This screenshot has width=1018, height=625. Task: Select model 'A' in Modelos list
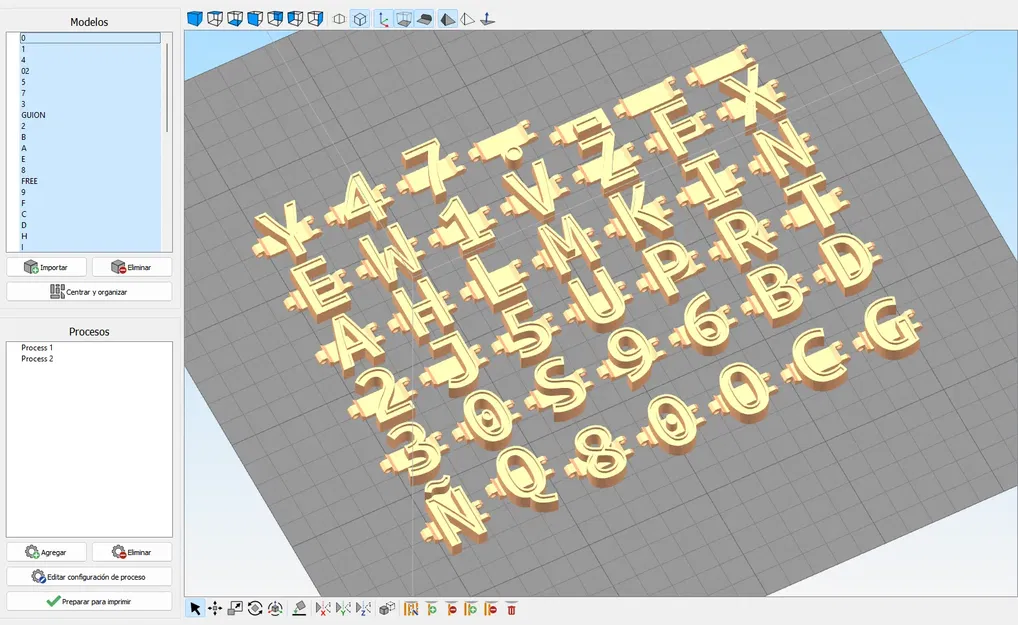point(90,148)
